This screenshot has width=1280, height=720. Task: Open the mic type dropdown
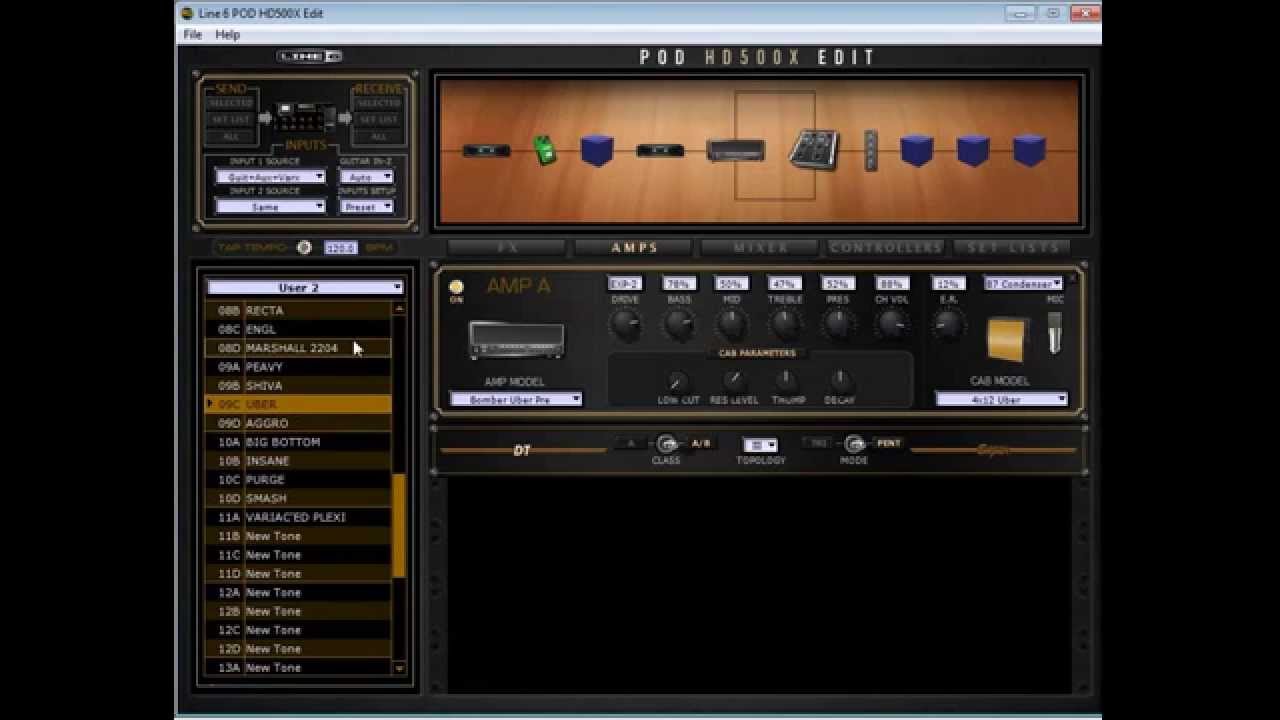pos(1023,284)
